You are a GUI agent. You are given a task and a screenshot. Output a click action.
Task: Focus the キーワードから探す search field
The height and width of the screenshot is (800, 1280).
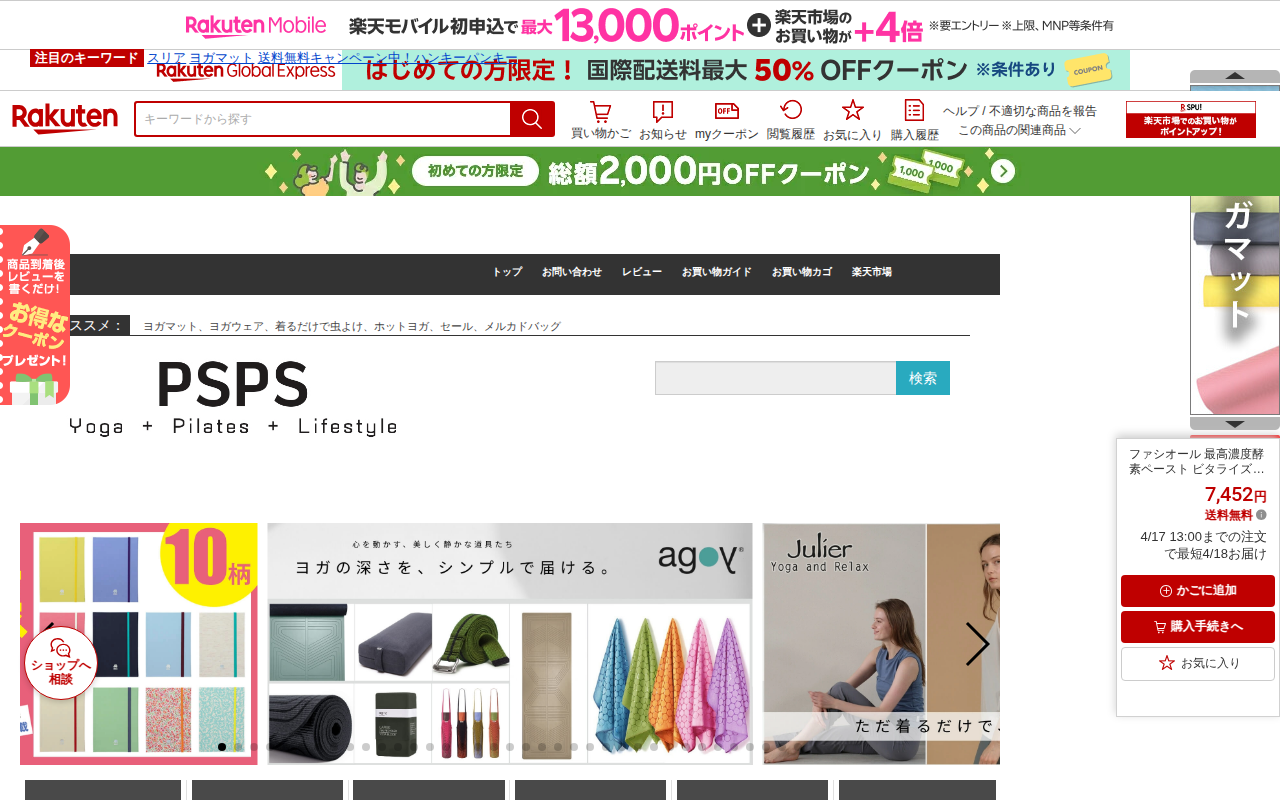point(323,119)
